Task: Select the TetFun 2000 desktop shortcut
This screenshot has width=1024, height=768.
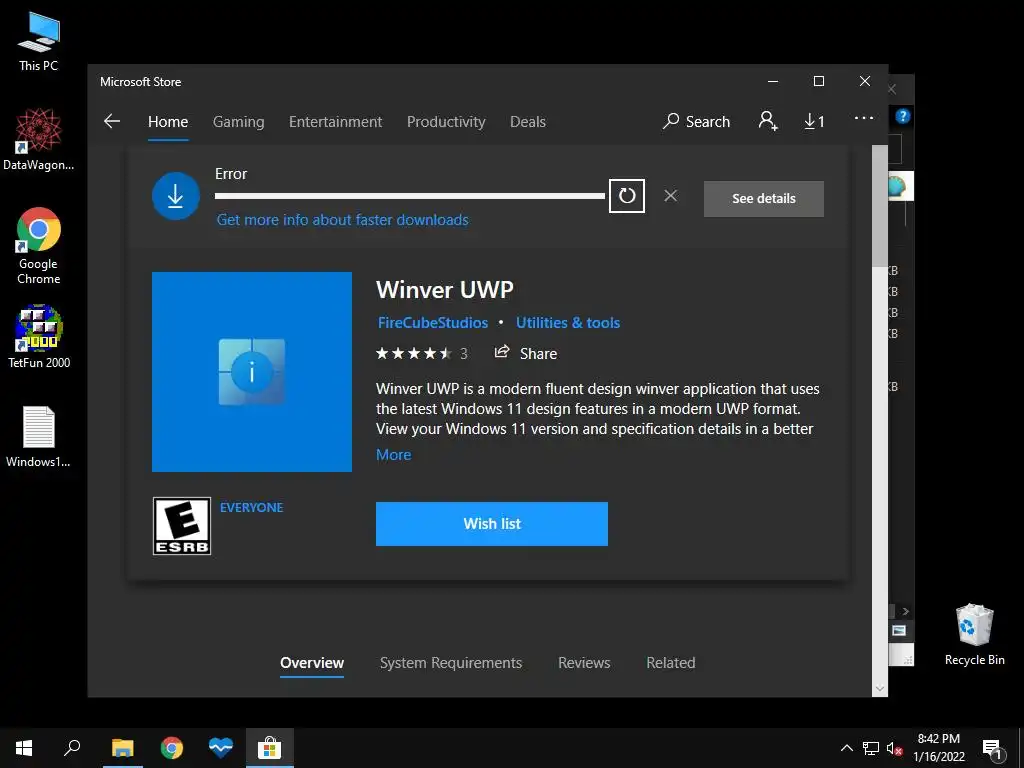Action: [39, 337]
